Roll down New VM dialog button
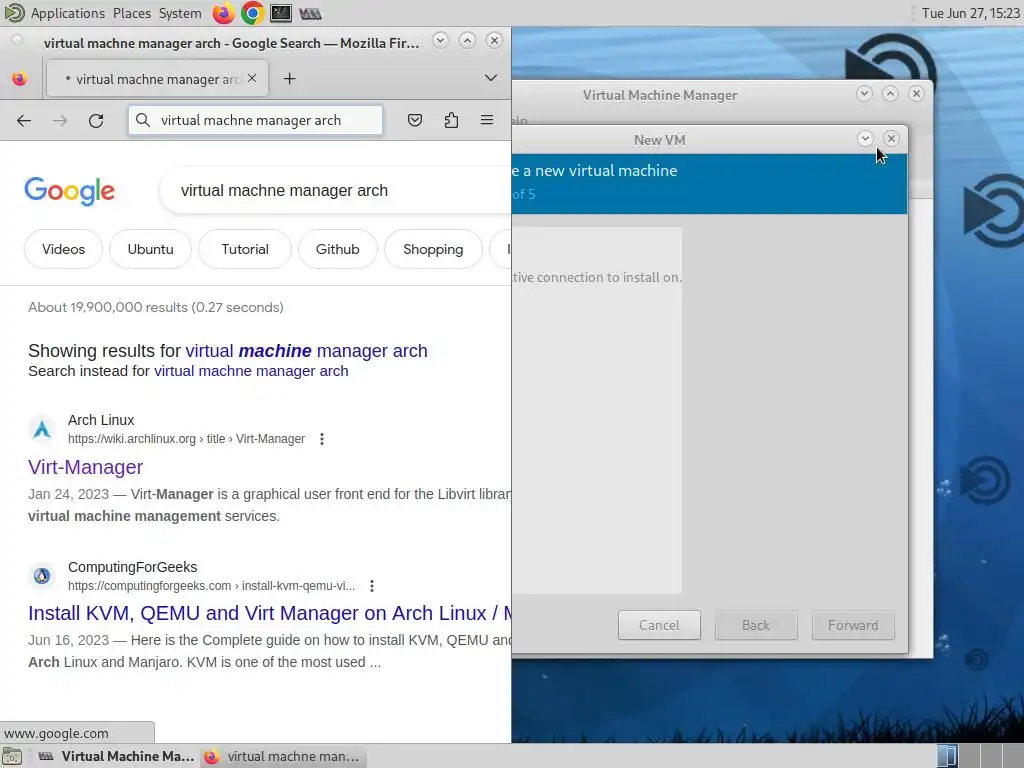 point(865,138)
